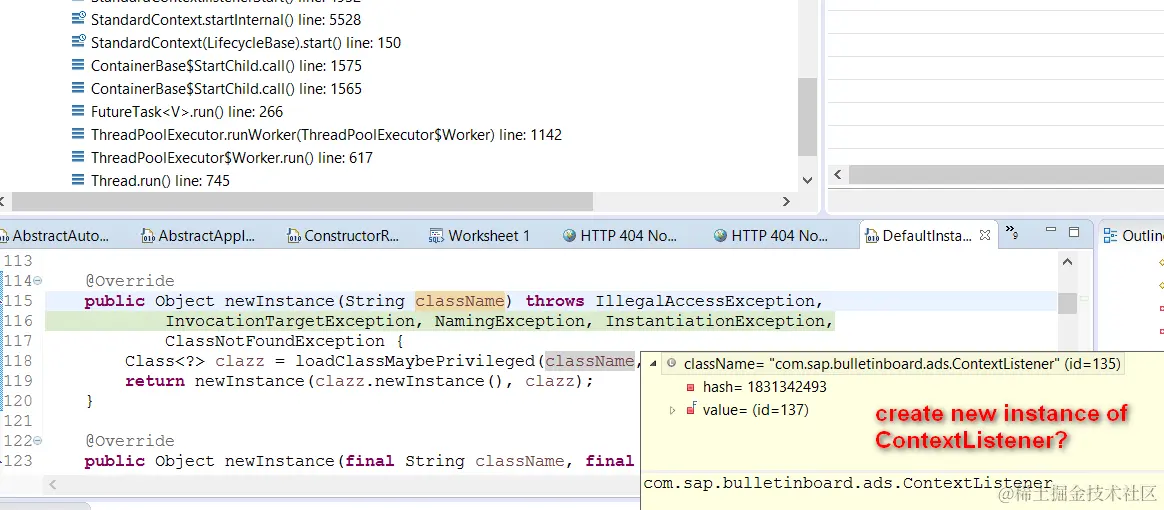Click the @Override annotation on line 114

[130, 281]
